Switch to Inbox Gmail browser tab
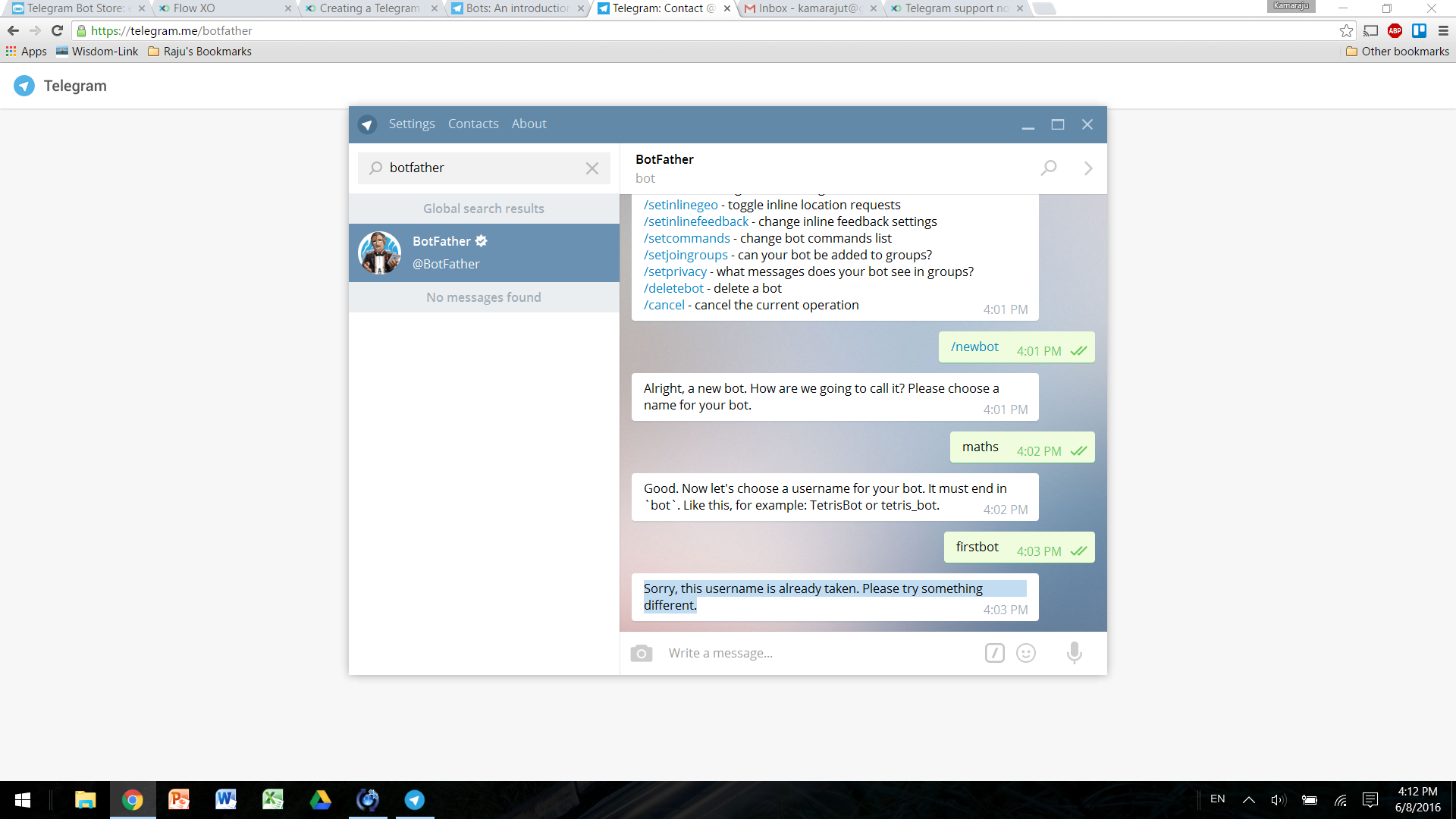The image size is (1456, 819). pos(809,8)
